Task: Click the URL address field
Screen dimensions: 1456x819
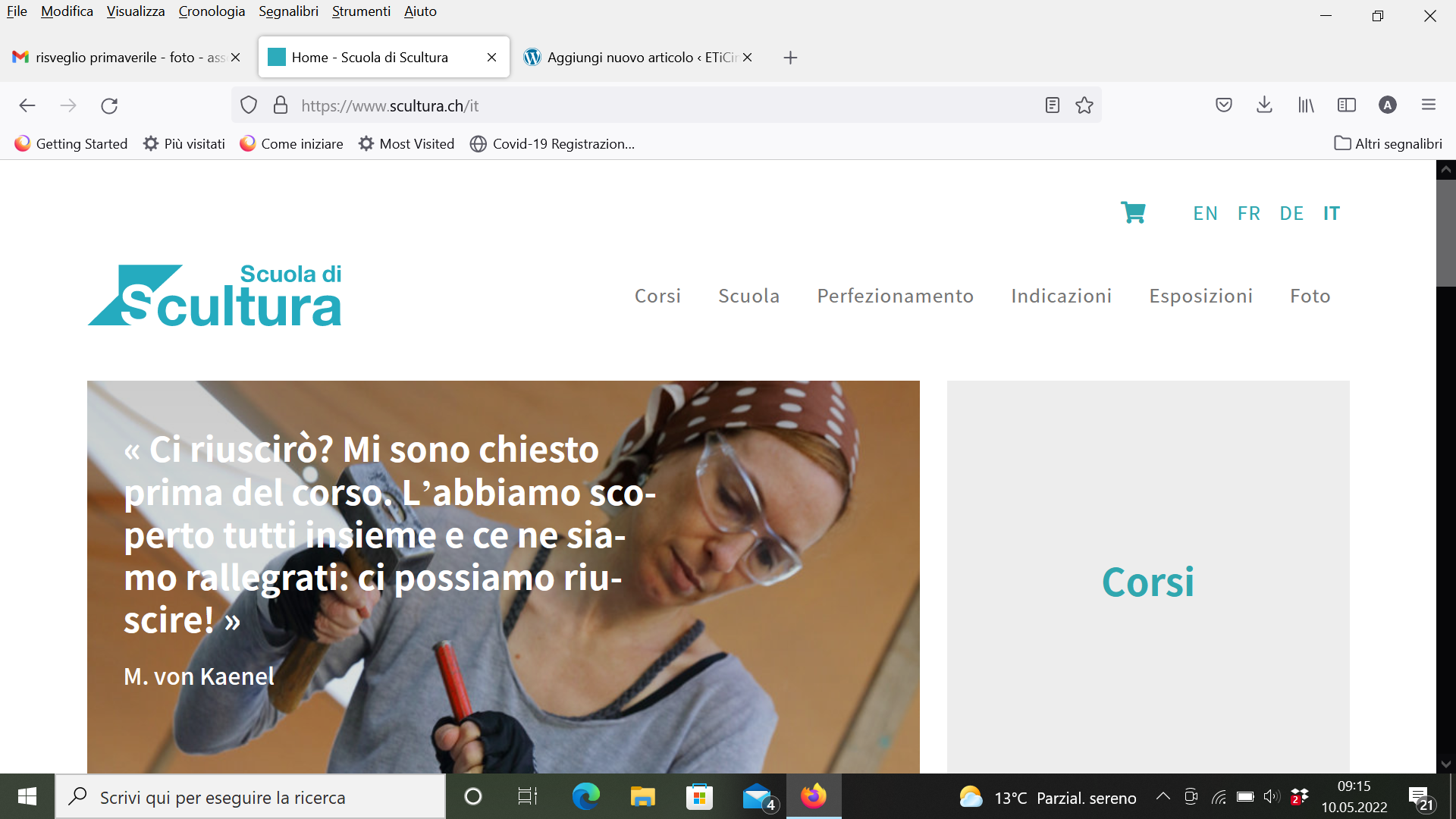Action: pos(667,105)
